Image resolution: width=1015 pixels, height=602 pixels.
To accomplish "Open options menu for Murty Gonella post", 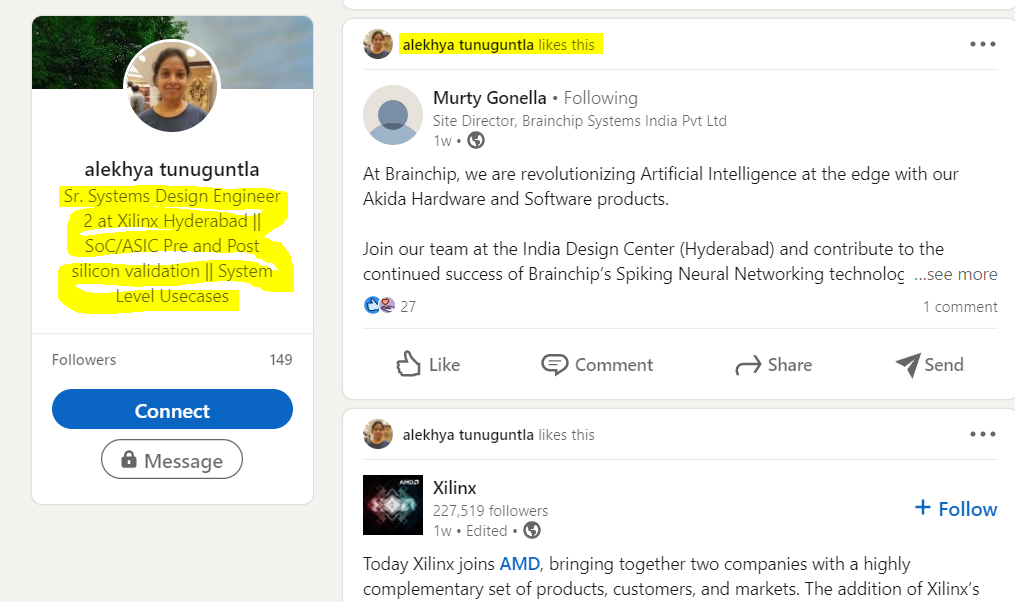I will (983, 44).
